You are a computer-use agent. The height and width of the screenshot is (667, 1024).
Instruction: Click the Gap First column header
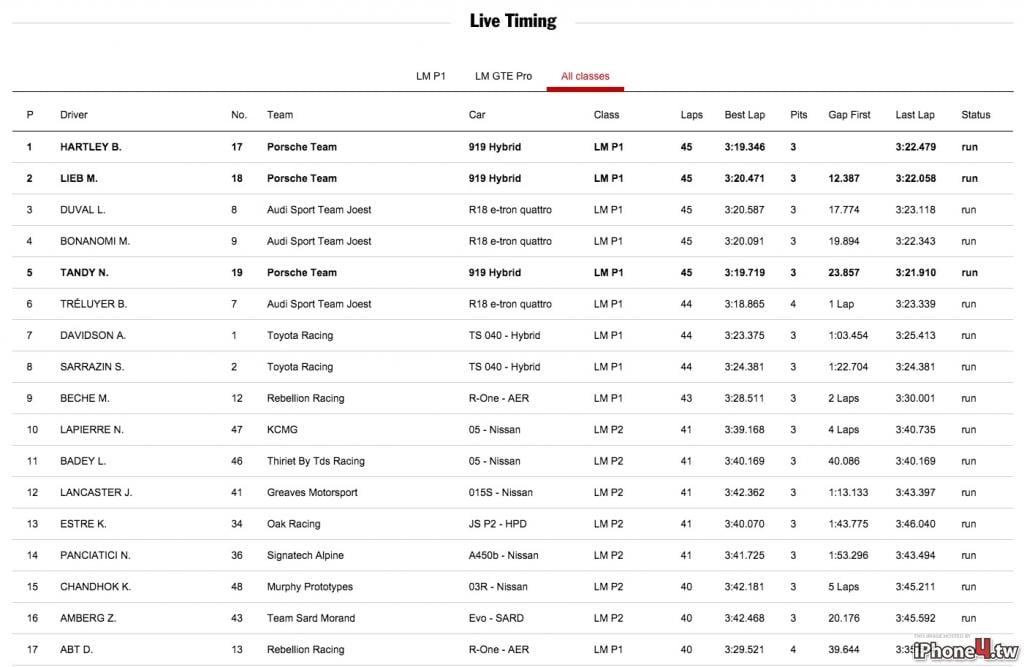coord(849,115)
